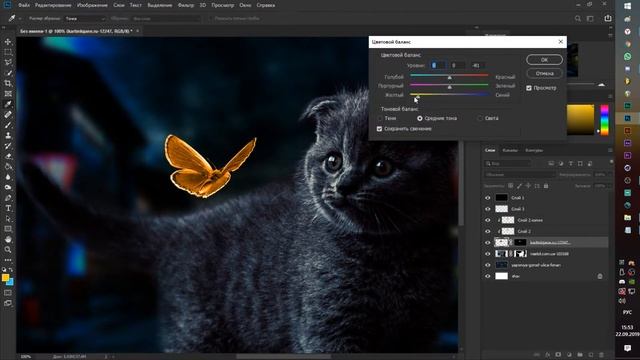This screenshot has height=360, width=640.
Task: Open the Размер образца dropdown showing Точка
Action: pos(85,18)
